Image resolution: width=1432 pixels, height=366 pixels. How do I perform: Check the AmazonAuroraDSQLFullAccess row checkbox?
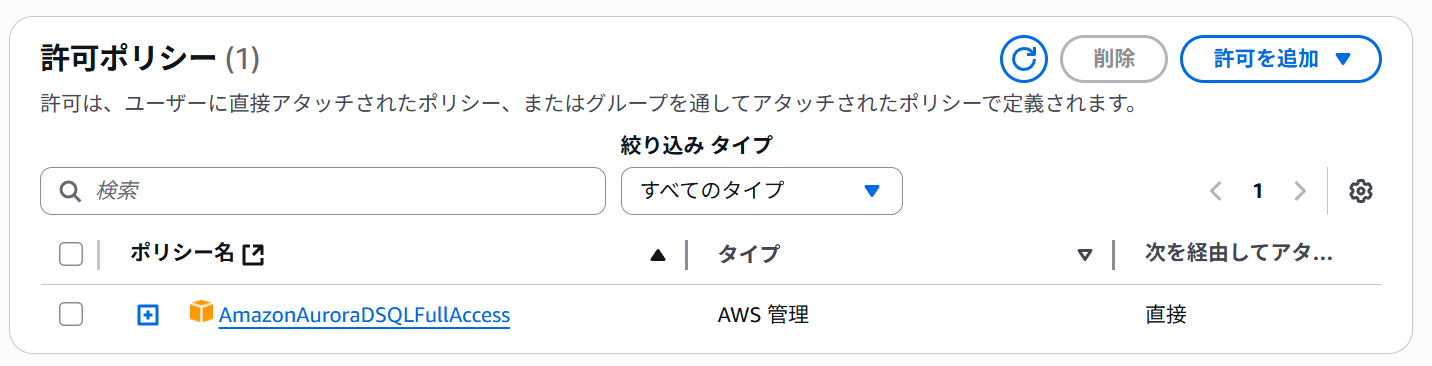71,315
